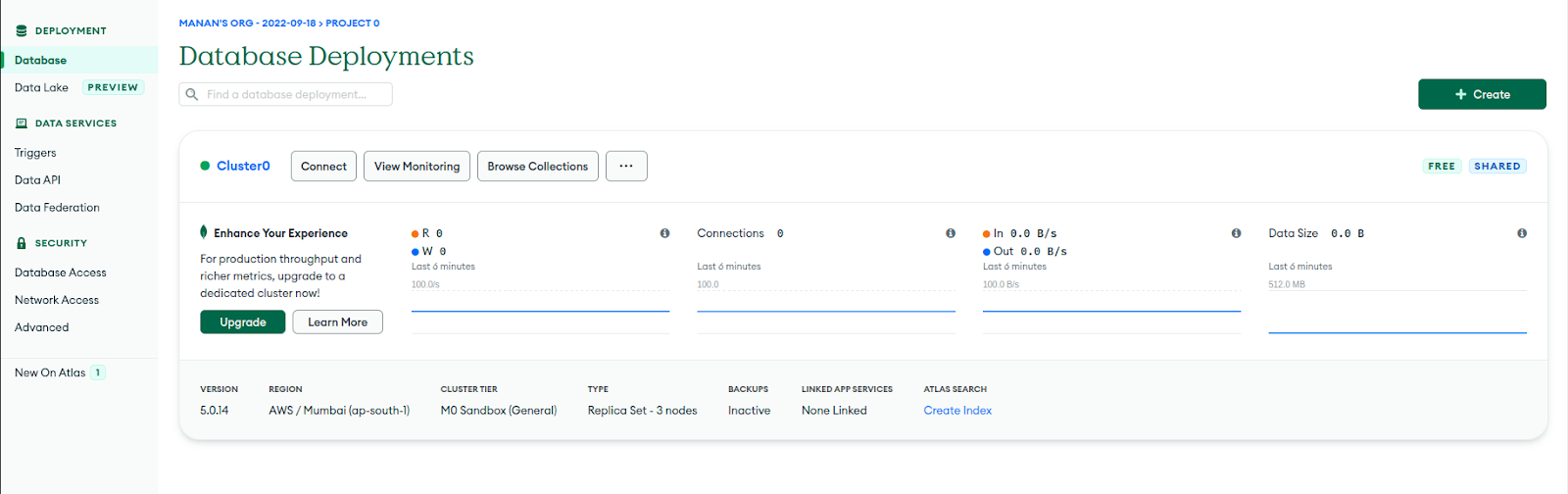Click PROJECT 0 breadcrumb link

[x=353, y=23]
